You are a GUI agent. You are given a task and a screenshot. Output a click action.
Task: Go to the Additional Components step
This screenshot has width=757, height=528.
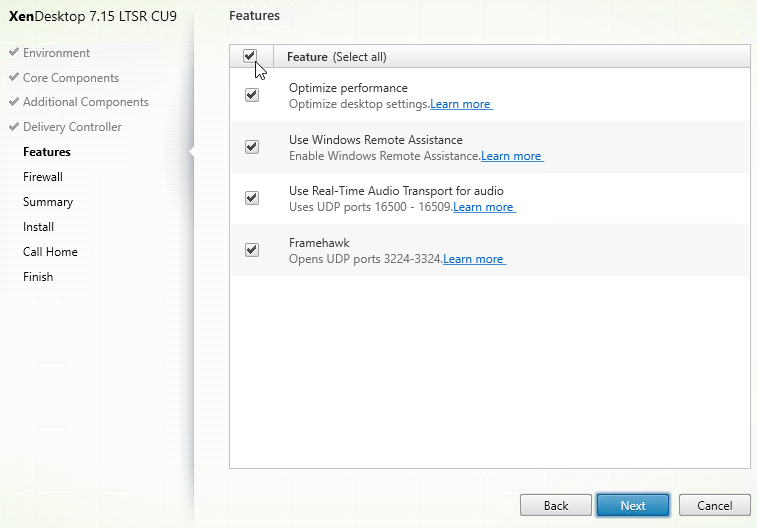(86, 102)
